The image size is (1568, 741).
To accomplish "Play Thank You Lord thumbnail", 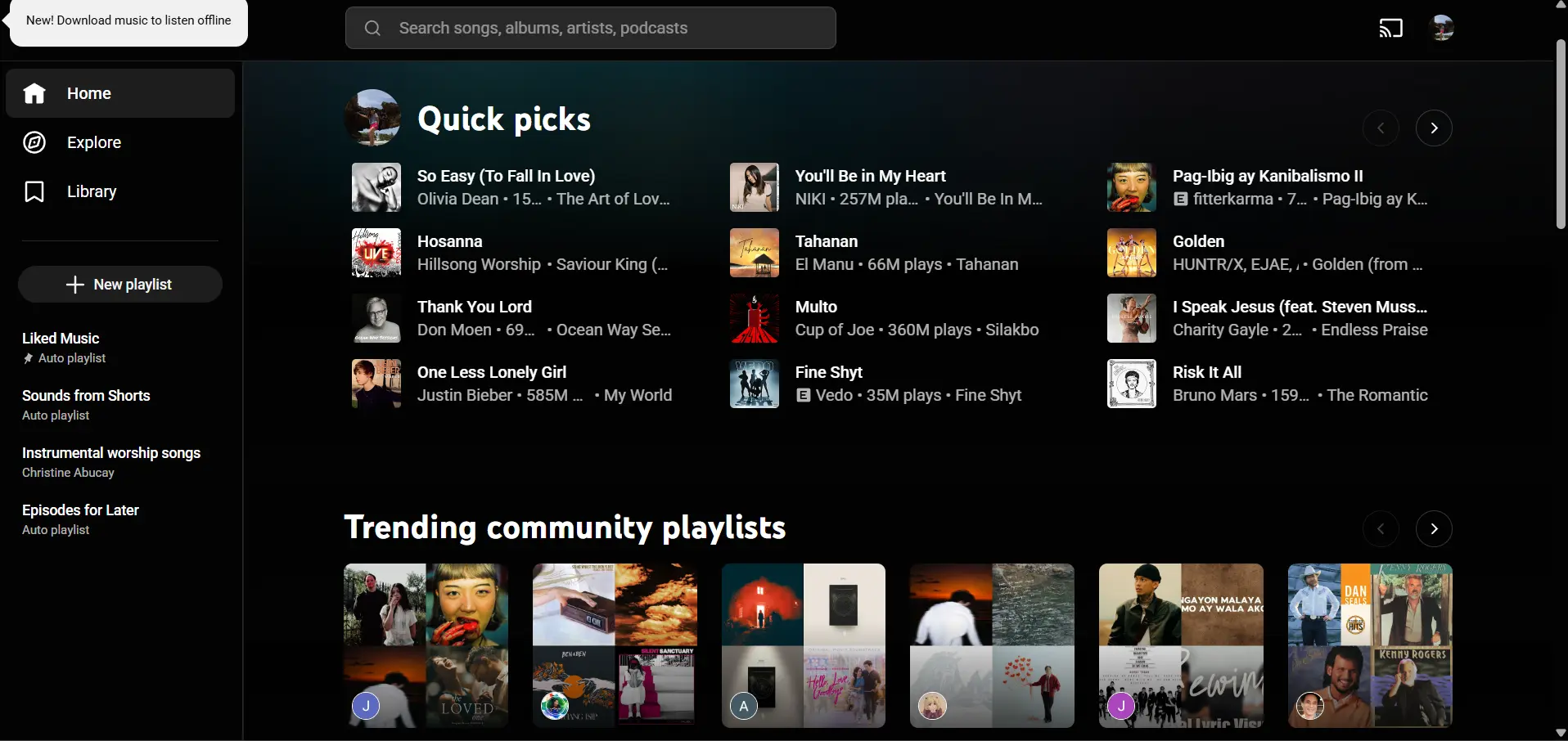I will [376, 318].
